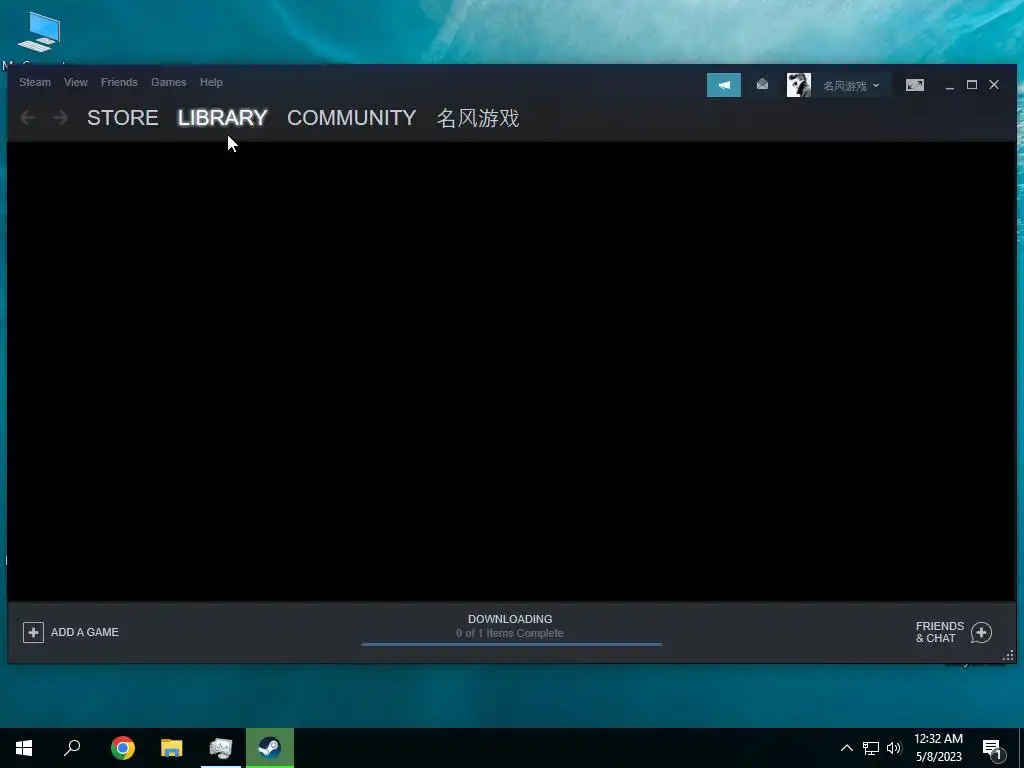
Task: Open the Steam menu
Action: pyautogui.click(x=35, y=82)
